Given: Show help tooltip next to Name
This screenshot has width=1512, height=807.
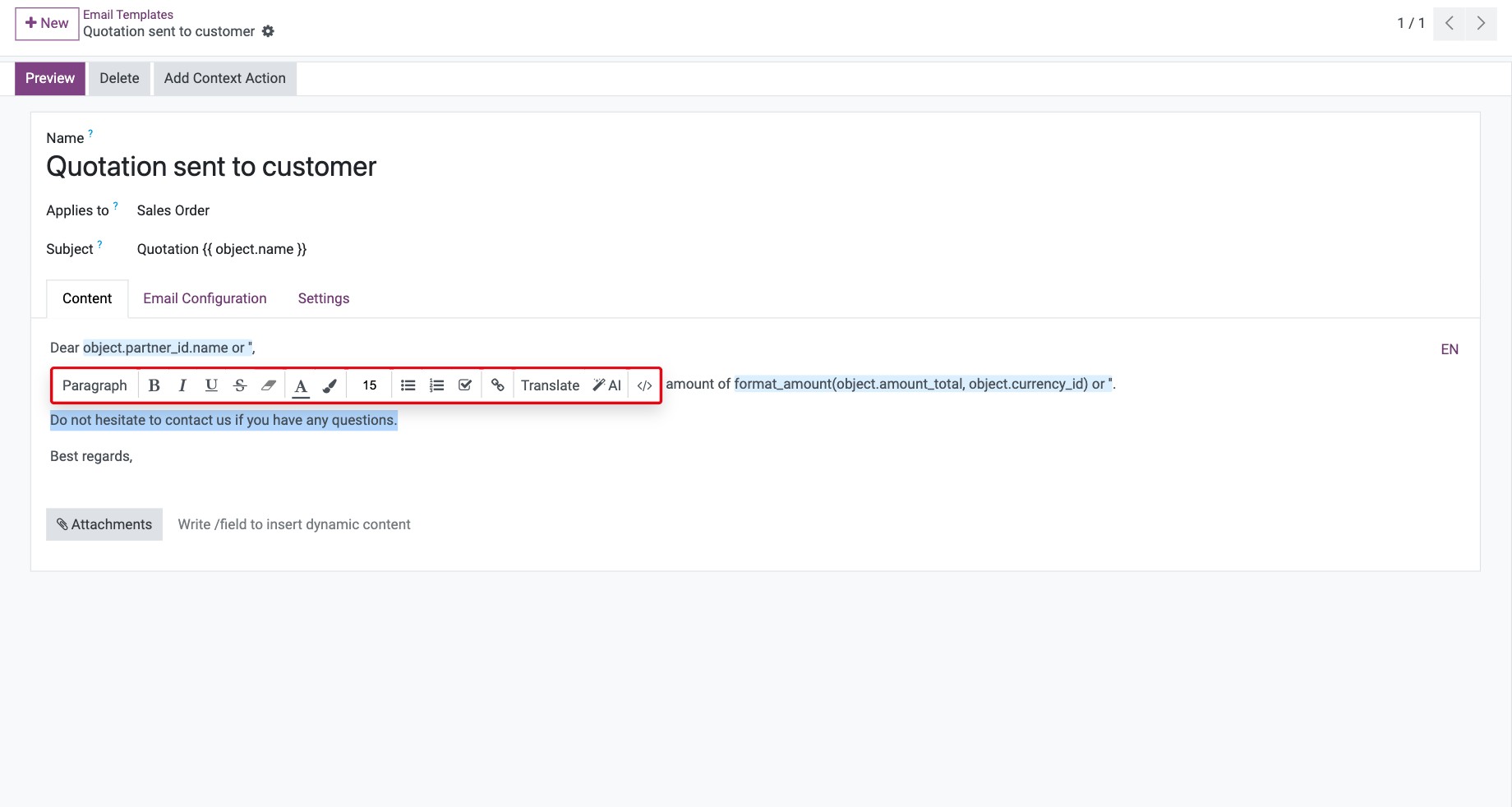Looking at the screenshot, I should pyautogui.click(x=90, y=132).
